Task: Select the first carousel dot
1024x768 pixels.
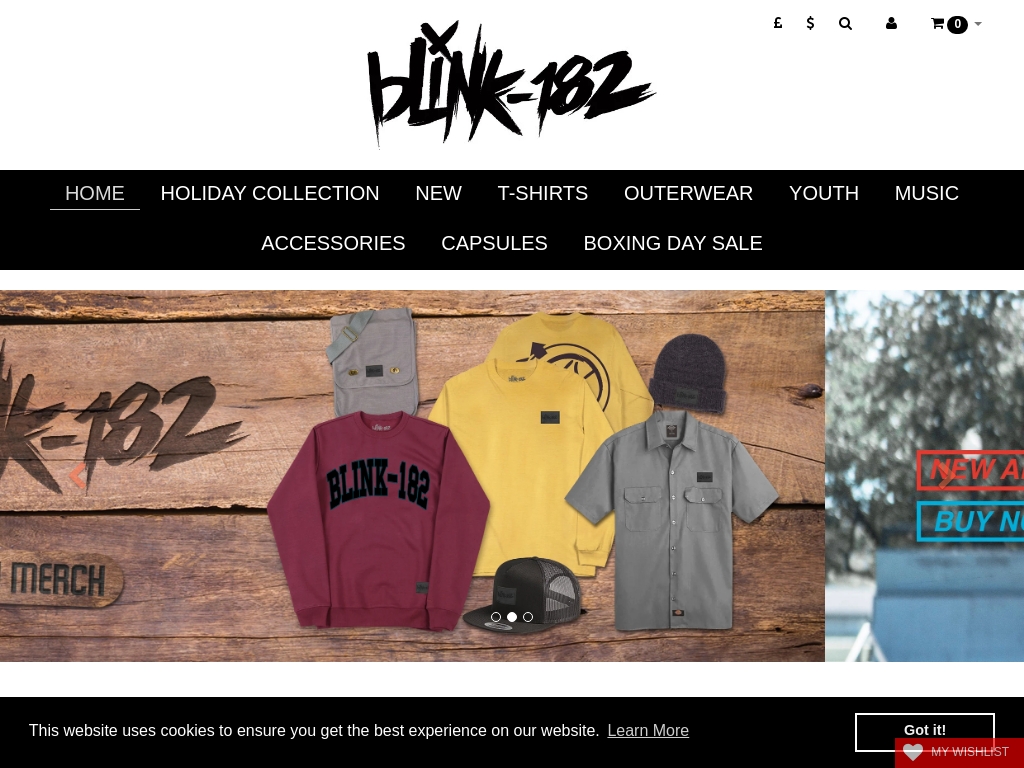Action: [x=496, y=616]
